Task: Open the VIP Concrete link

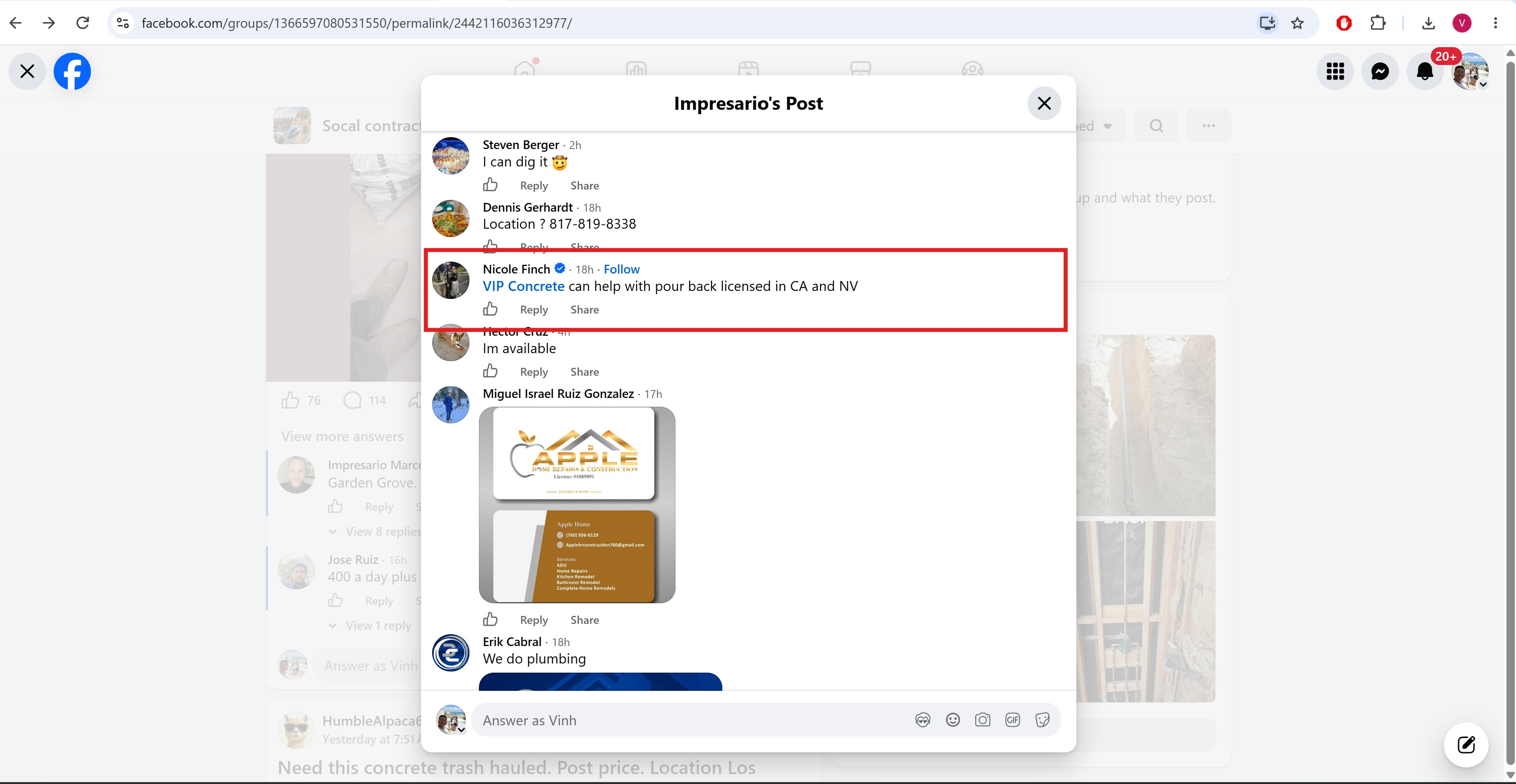Action: (x=523, y=286)
